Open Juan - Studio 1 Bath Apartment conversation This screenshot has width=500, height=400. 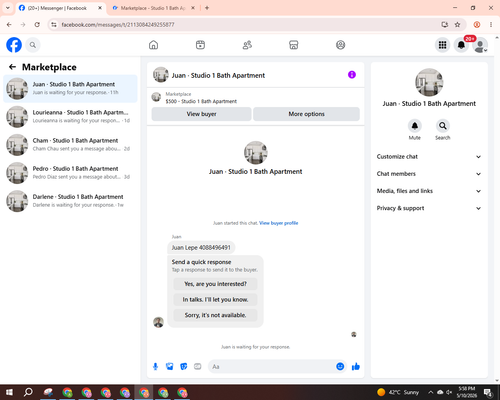(70, 89)
